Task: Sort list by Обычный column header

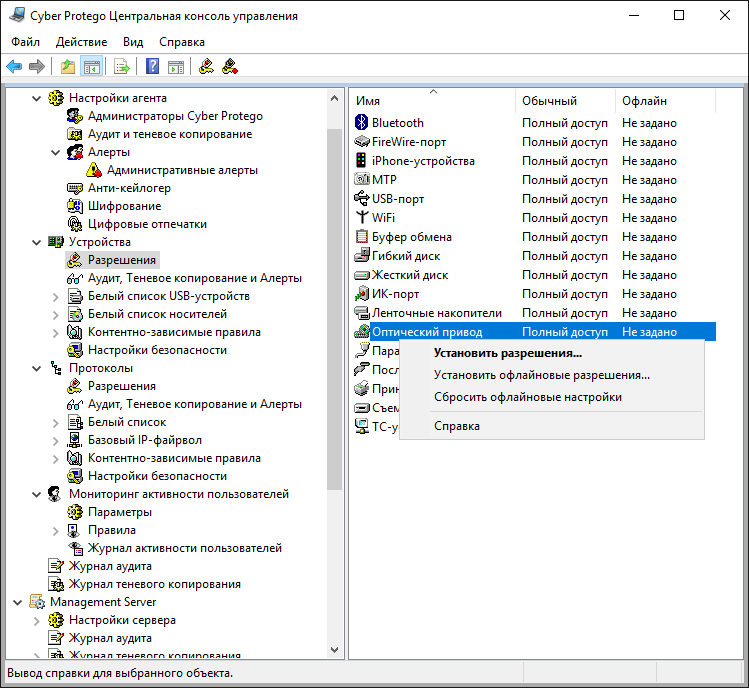Action: (566, 101)
